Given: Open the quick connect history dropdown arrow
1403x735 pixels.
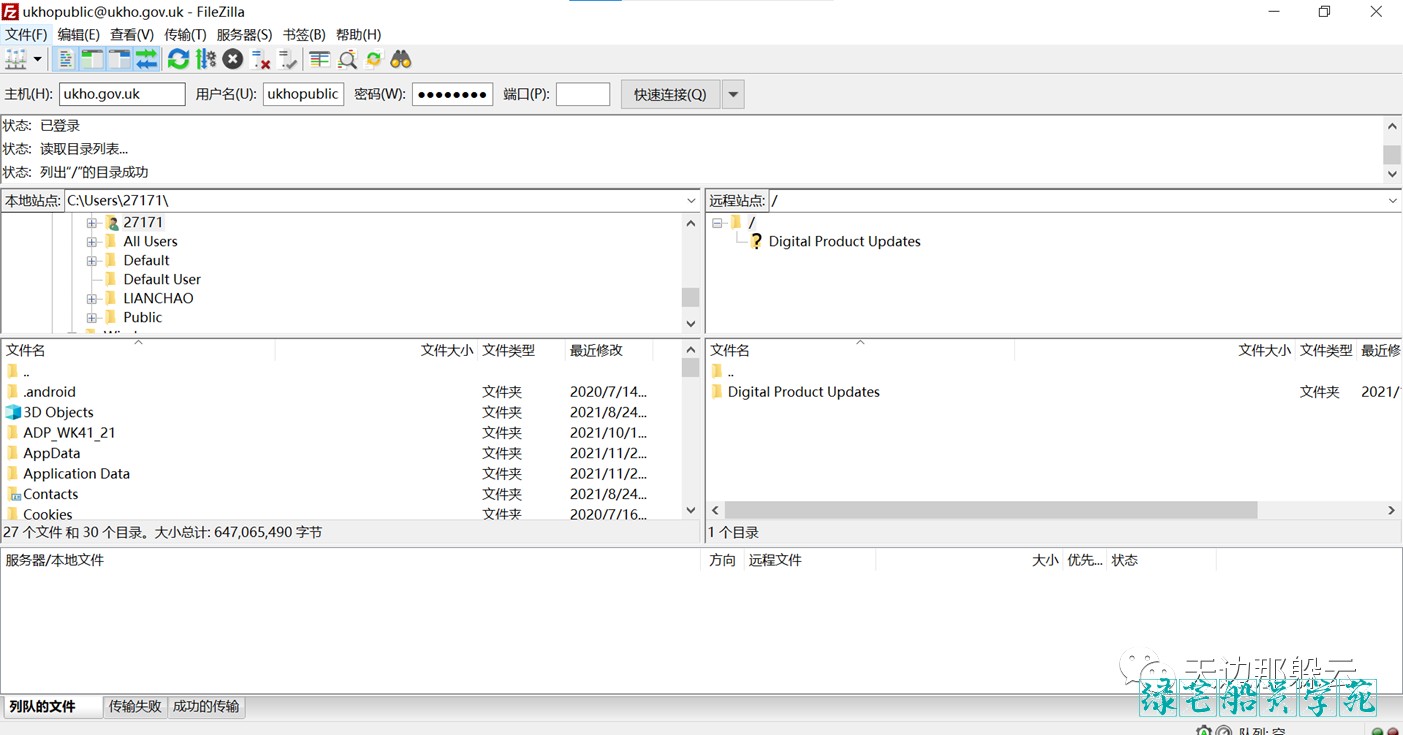Looking at the screenshot, I should coord(733,94).
